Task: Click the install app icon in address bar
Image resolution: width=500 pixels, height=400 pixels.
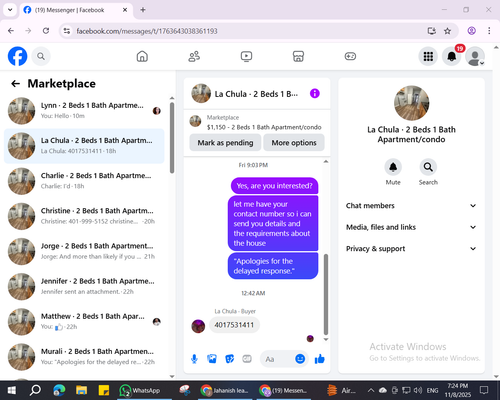Action: click(x=432, y=31)
